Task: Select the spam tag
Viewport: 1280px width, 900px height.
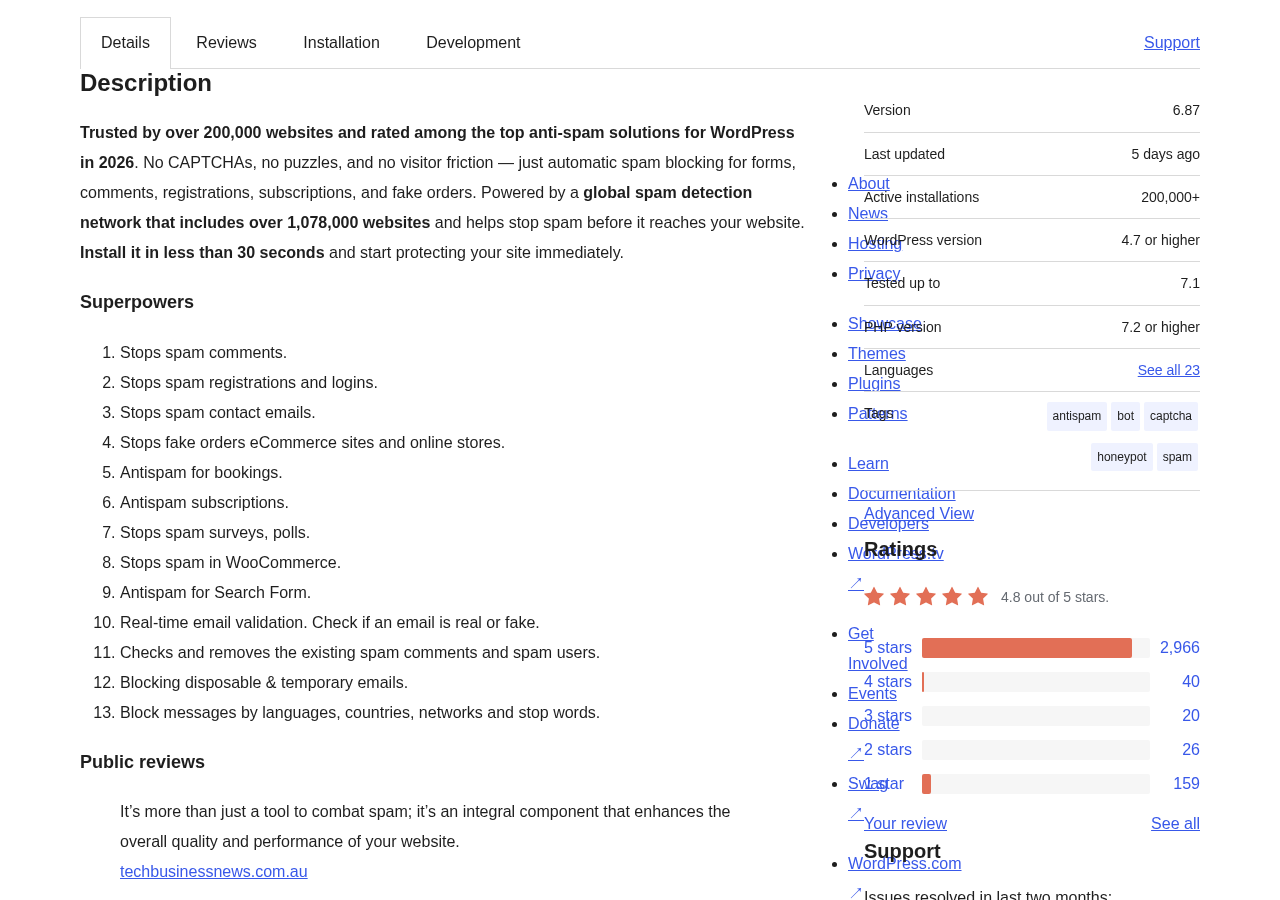Action: click(x=1177, y=457)
